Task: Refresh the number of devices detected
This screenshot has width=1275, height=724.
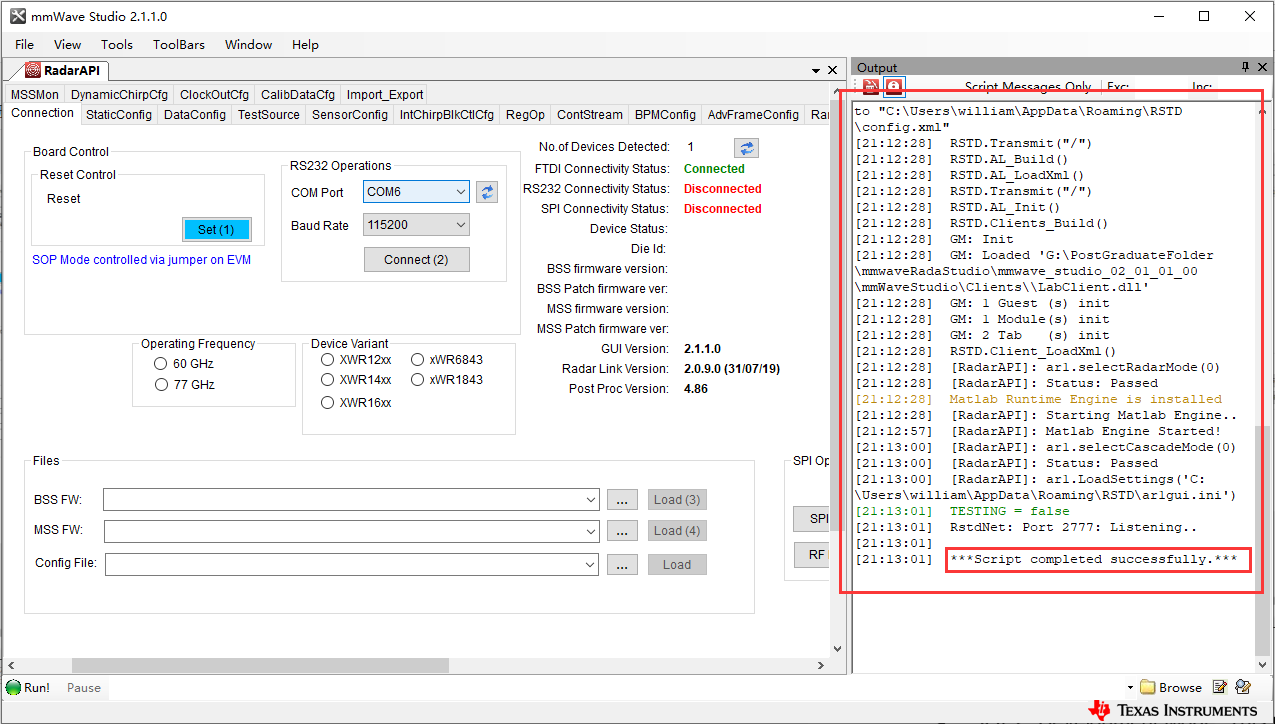Action: [746, 148]
